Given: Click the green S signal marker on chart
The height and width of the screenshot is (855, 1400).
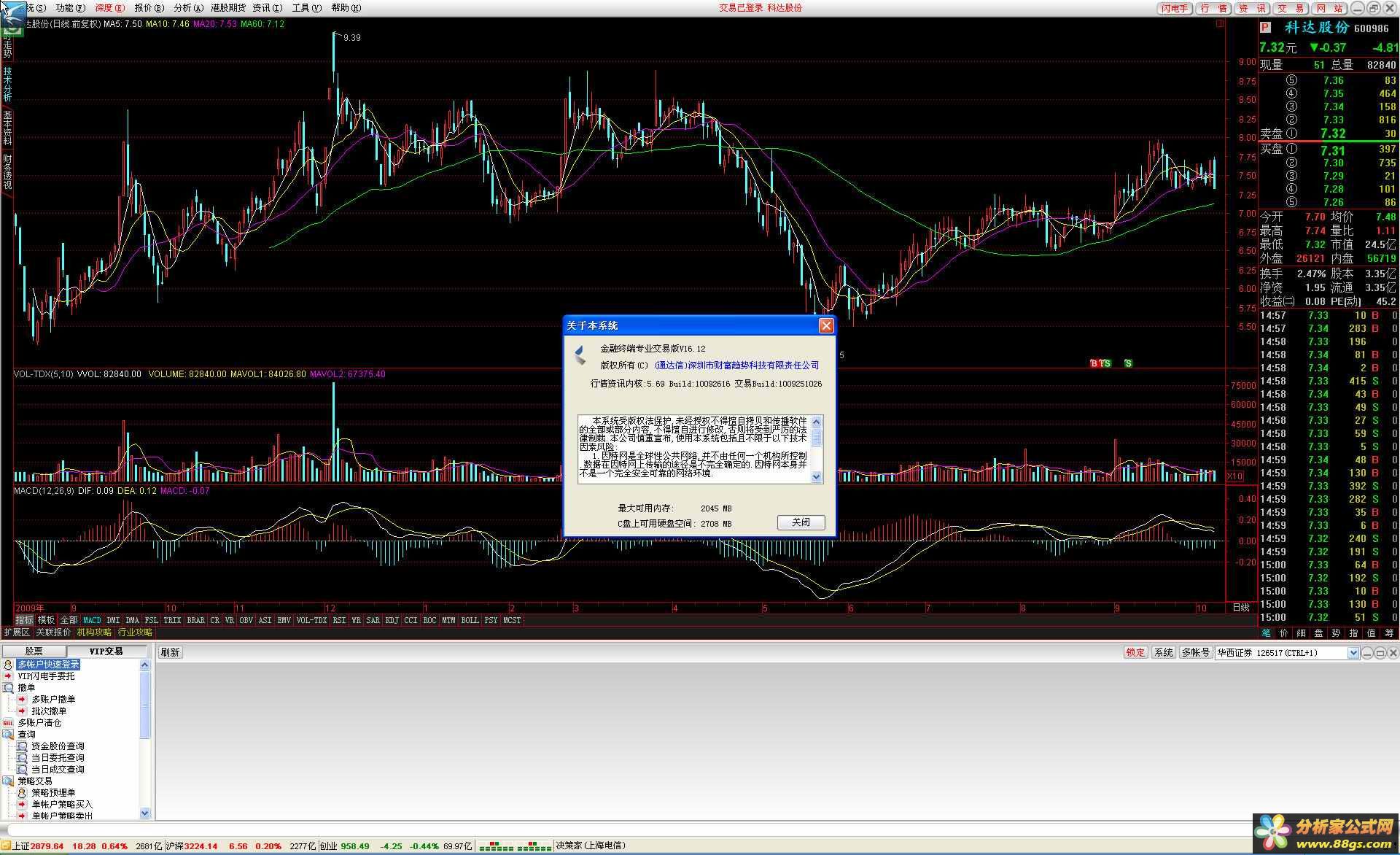Looking at the screenshot, I should click(1128, 363).
